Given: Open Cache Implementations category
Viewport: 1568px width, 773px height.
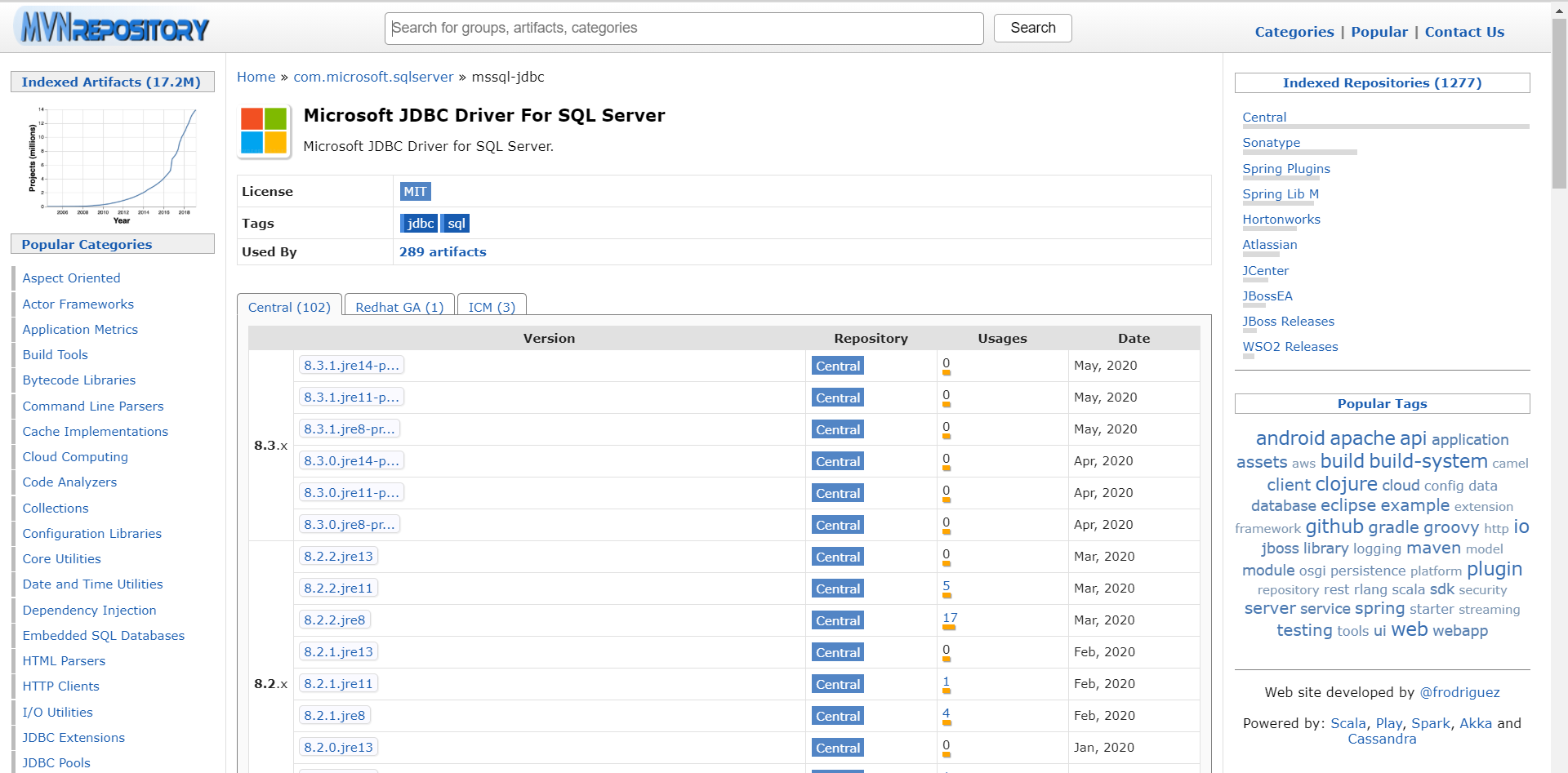Looking at the screenshot, I should 95,431.
